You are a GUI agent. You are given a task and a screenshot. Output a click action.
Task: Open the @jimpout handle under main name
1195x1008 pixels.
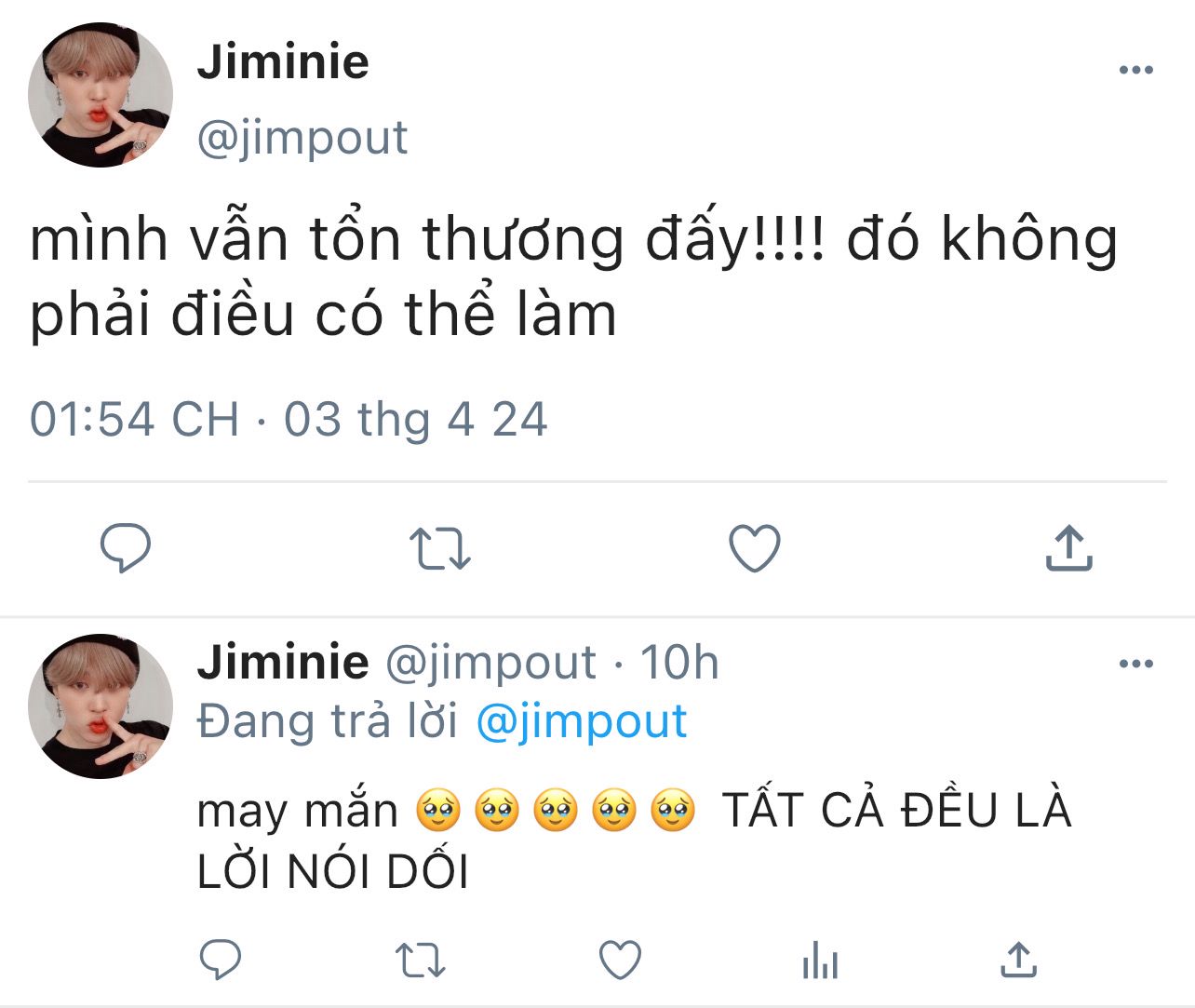click(x=302, y=139)
